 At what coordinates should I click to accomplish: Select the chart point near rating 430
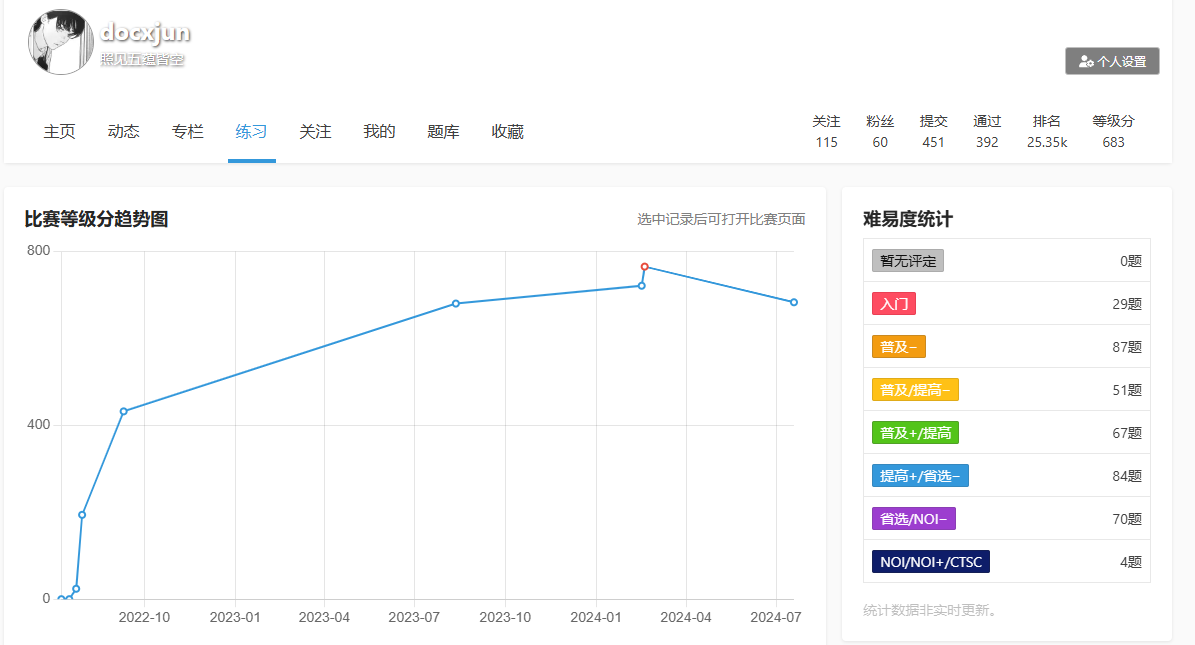pyautogui.click(x=123, y=412)
